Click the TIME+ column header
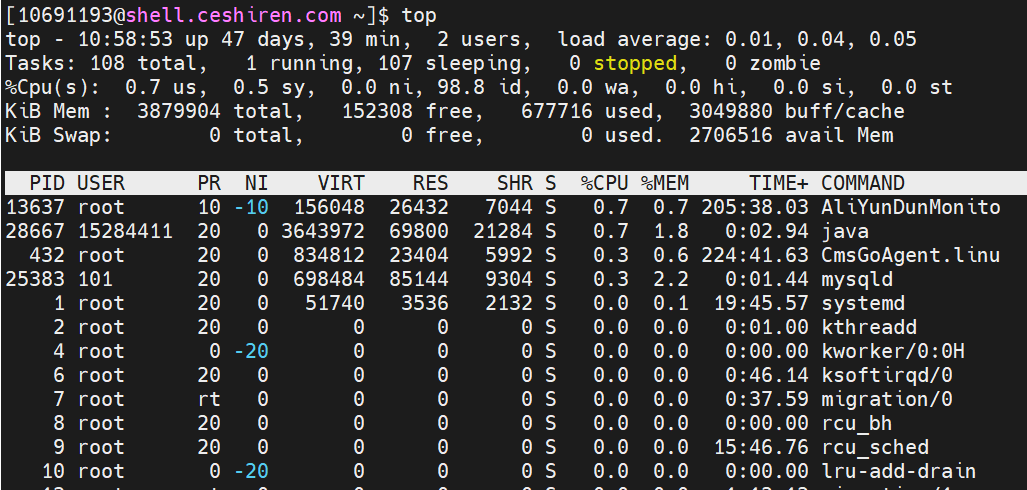This screenshot has height=490, width=1027. tap(779, 183)
